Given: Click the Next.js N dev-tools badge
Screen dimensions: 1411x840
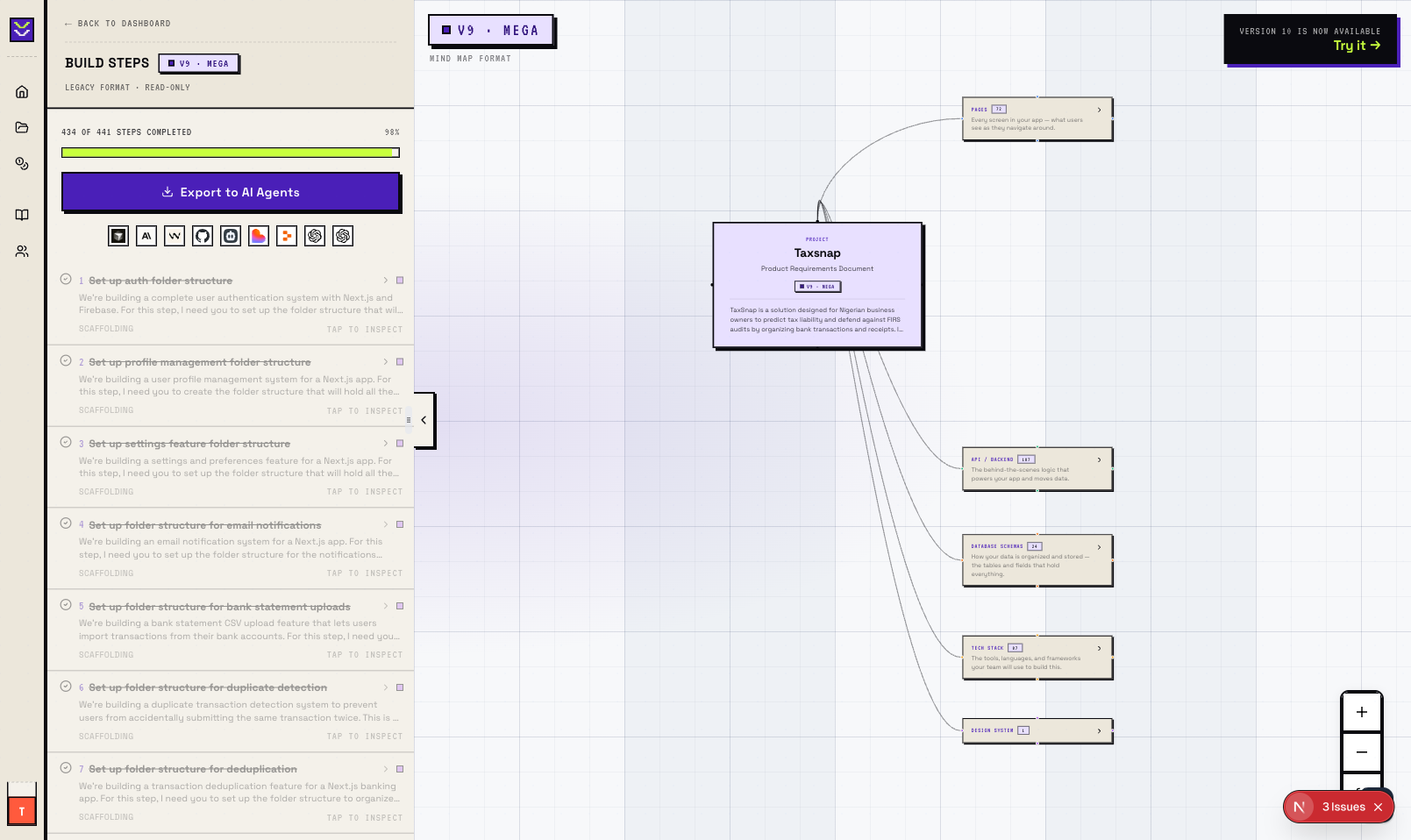Looking at the screenshot, I should 1300,807.
